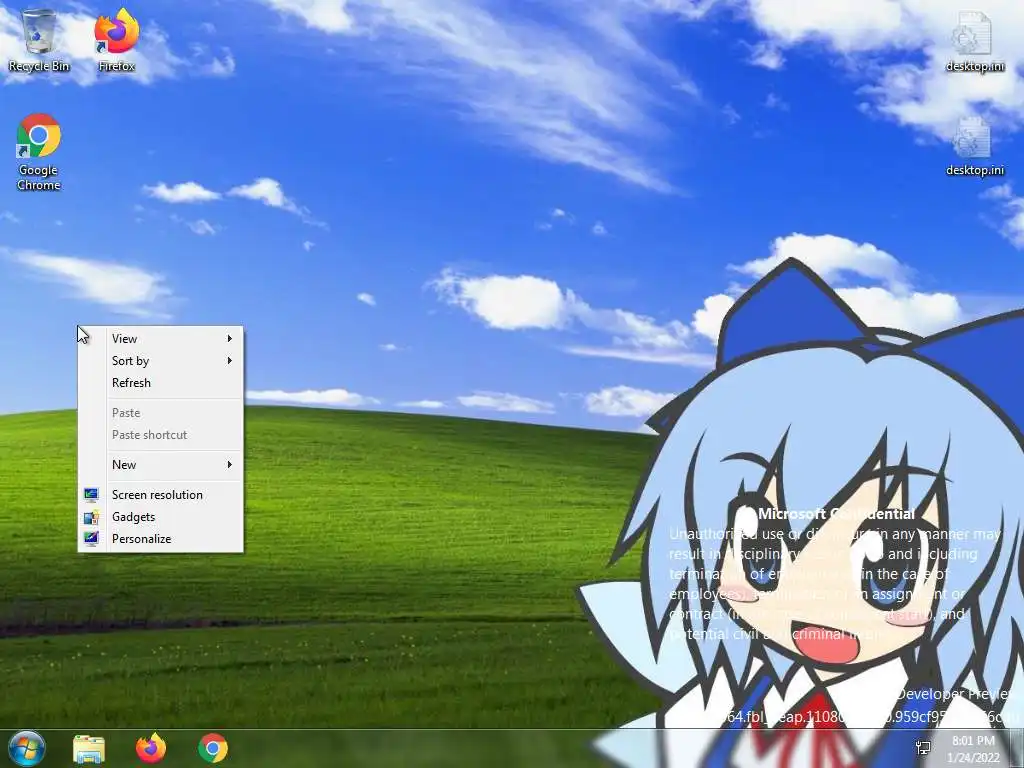
Task: Click the Gadgets icon in context menu
Action: point(91,517)
